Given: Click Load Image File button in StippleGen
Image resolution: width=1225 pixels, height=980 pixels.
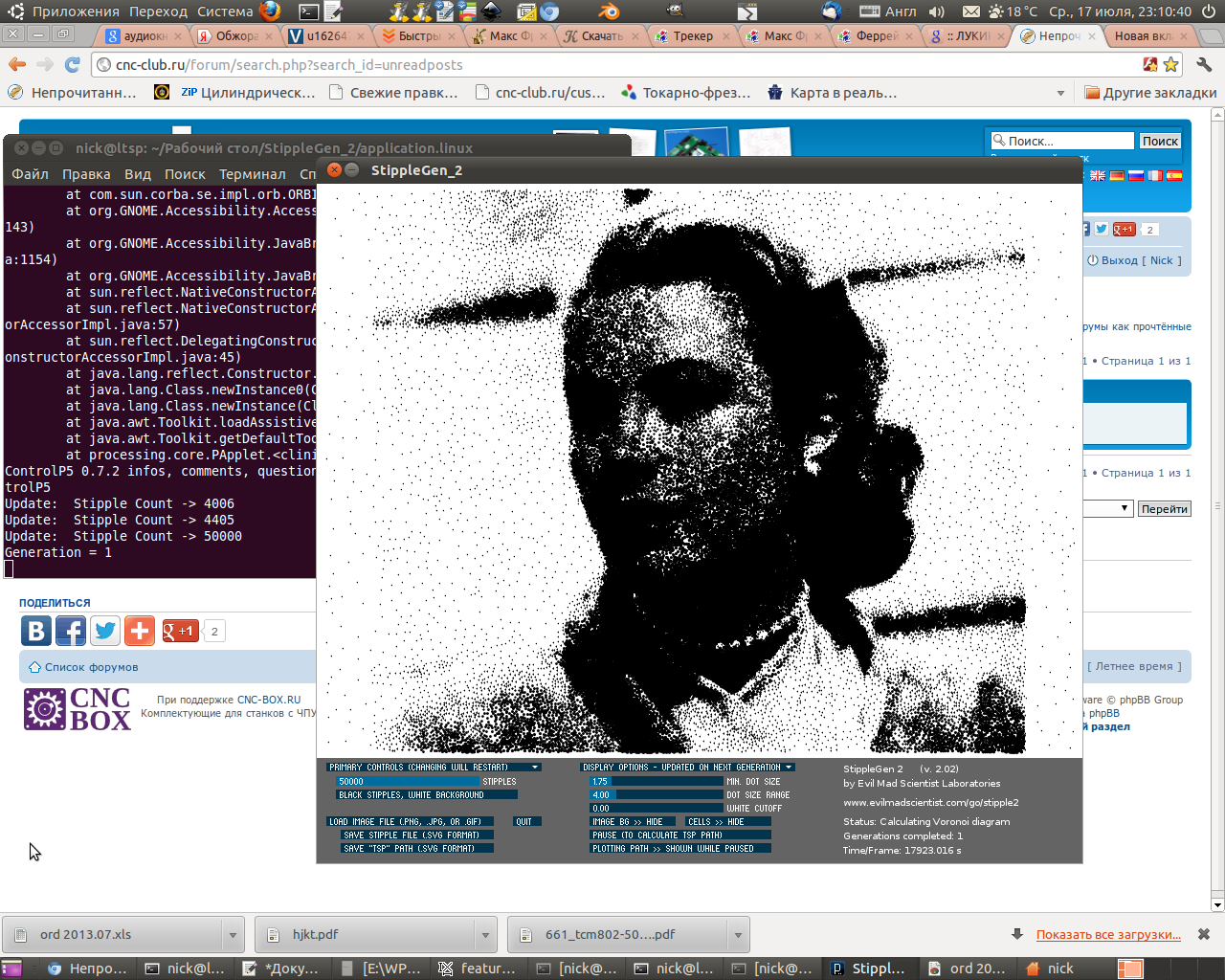Looking at the screenshot, I should (411, 822).
